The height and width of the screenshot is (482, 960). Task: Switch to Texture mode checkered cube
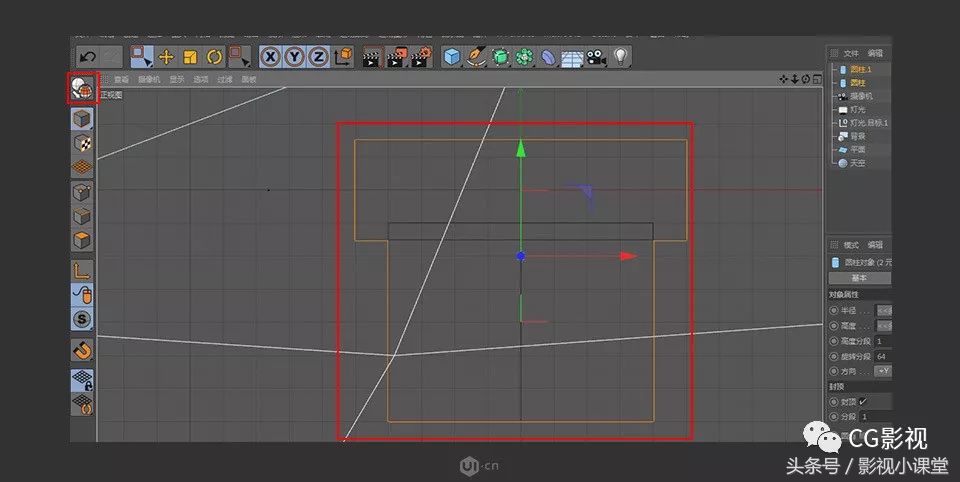coord(82,143)
